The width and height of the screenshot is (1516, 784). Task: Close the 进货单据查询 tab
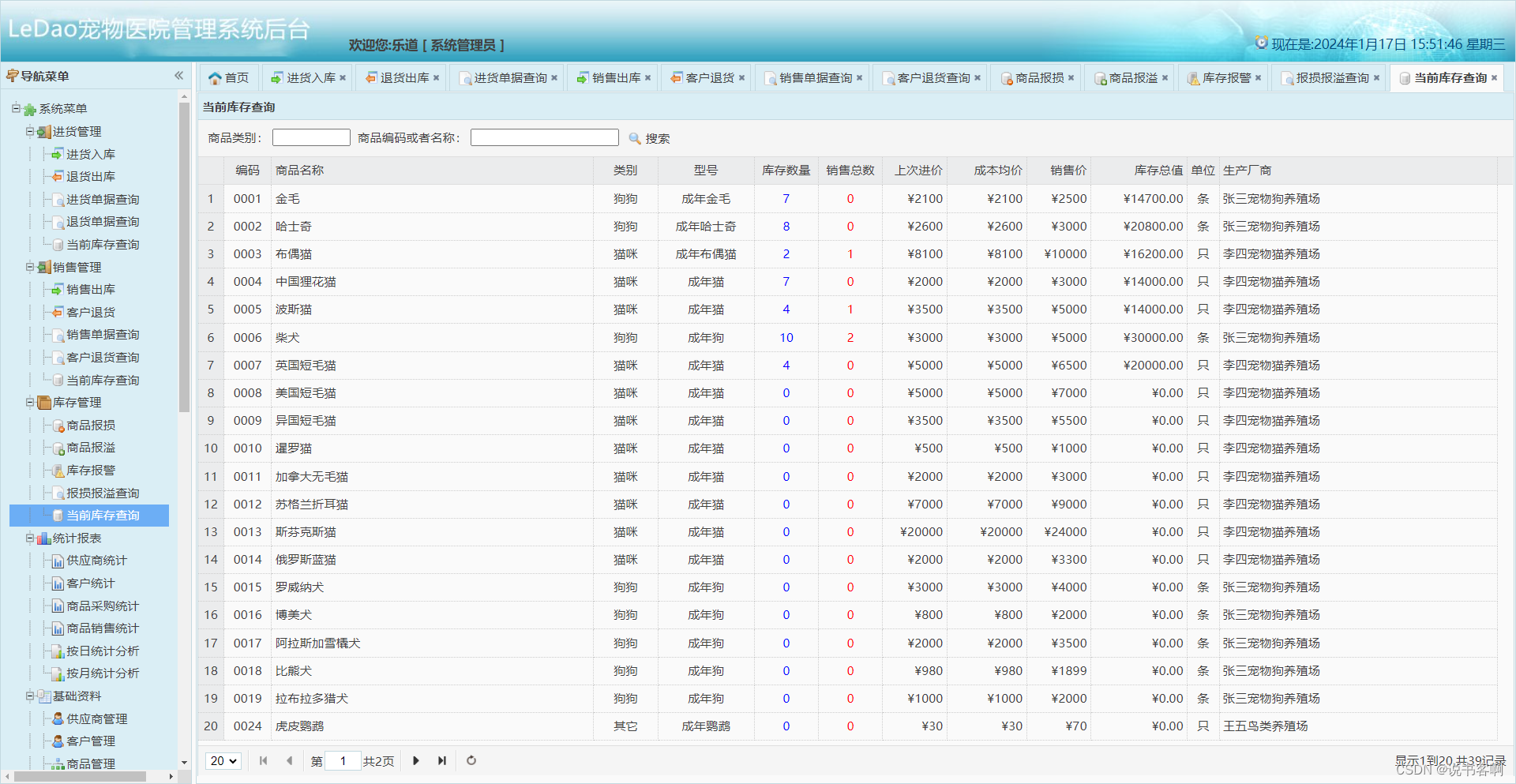point(554,78)
